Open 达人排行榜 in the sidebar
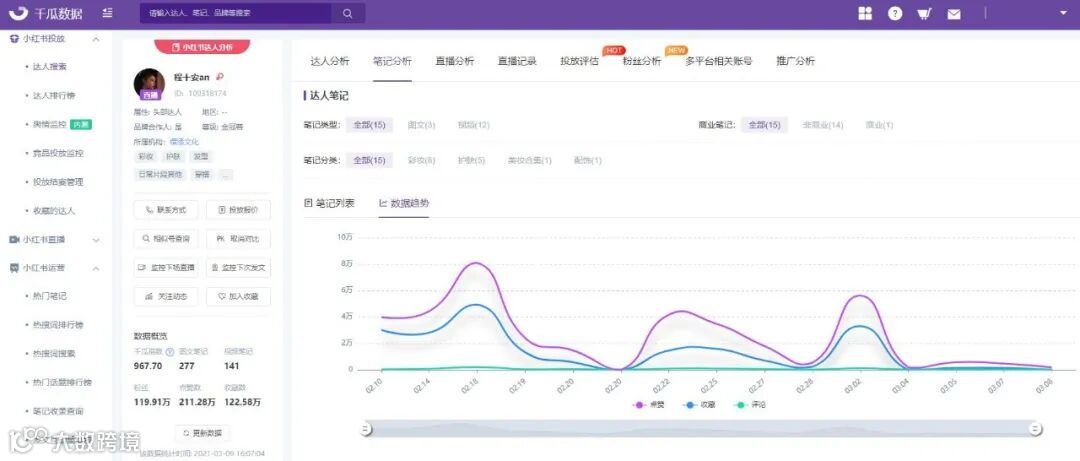This screenshot has width=1080, height=461. [54, 96]
